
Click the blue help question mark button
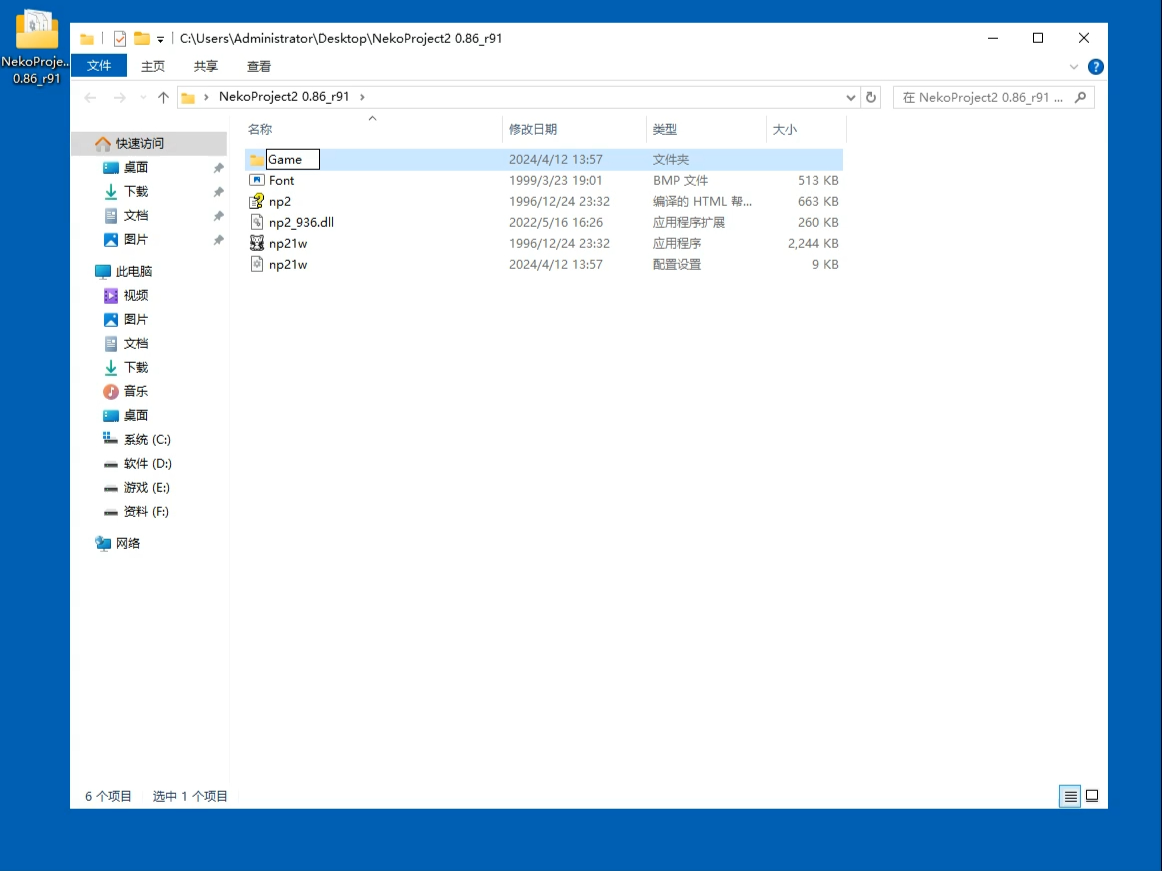(1096, 67)
